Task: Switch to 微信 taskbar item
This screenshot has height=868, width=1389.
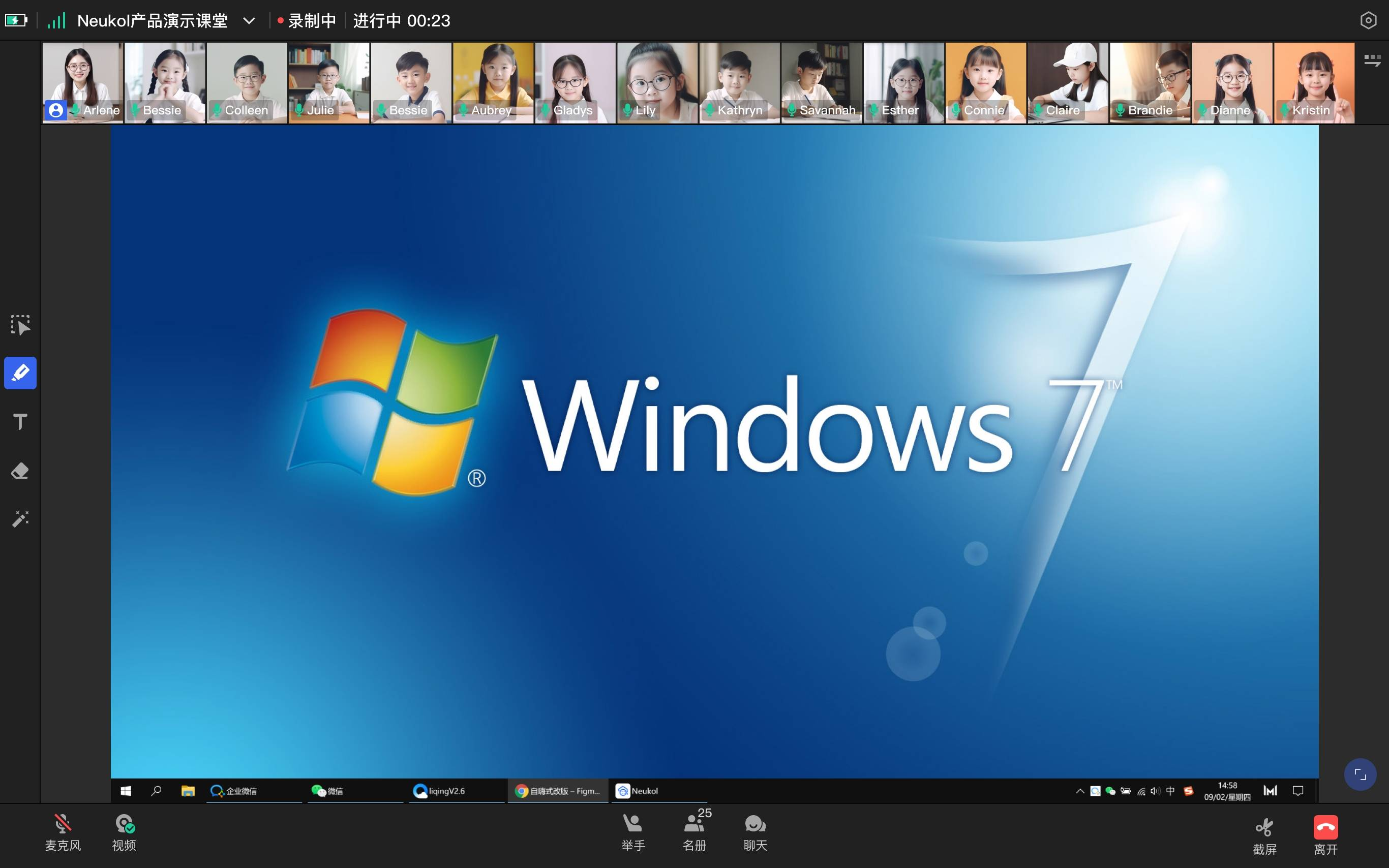Action: click(355, 791)
